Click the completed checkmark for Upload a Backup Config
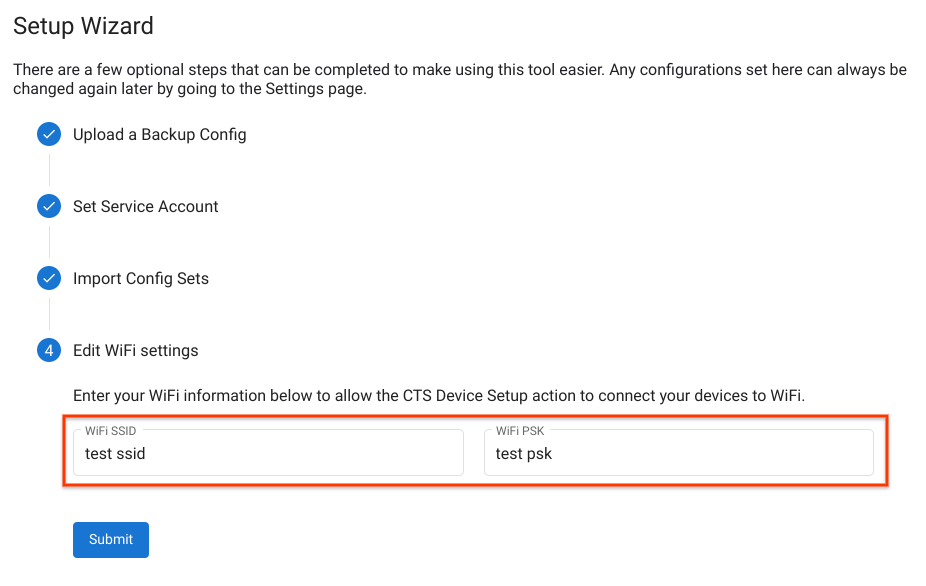The image size is (926, 586). click(49, 134)
